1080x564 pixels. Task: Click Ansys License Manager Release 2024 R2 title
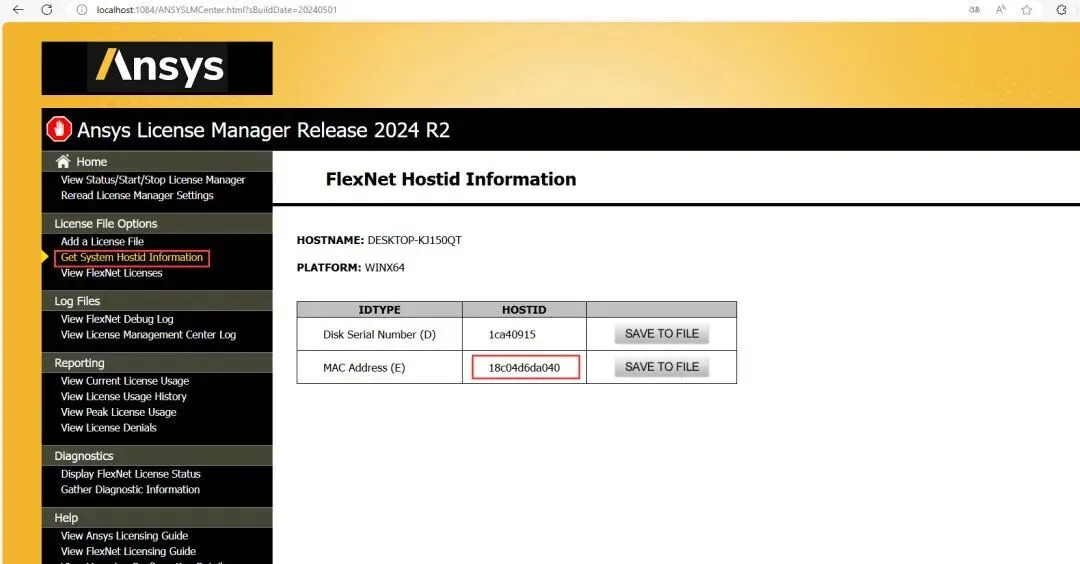263,130
